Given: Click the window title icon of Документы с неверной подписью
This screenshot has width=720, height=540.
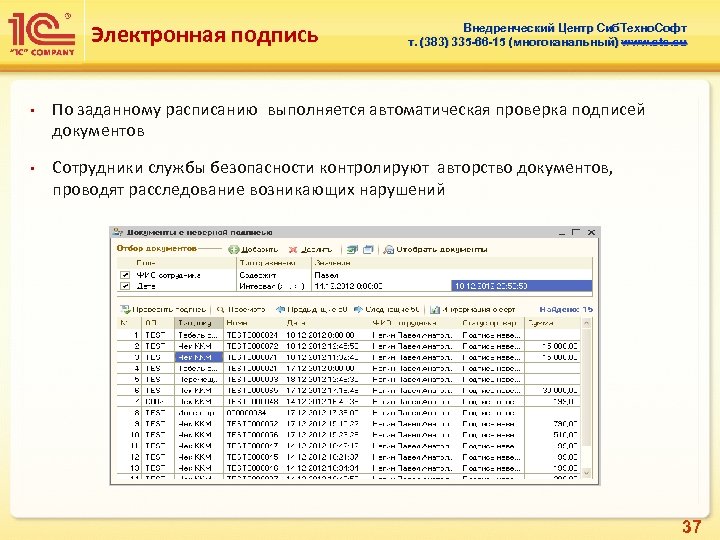Looking at the screenshot, I should 118,232.
